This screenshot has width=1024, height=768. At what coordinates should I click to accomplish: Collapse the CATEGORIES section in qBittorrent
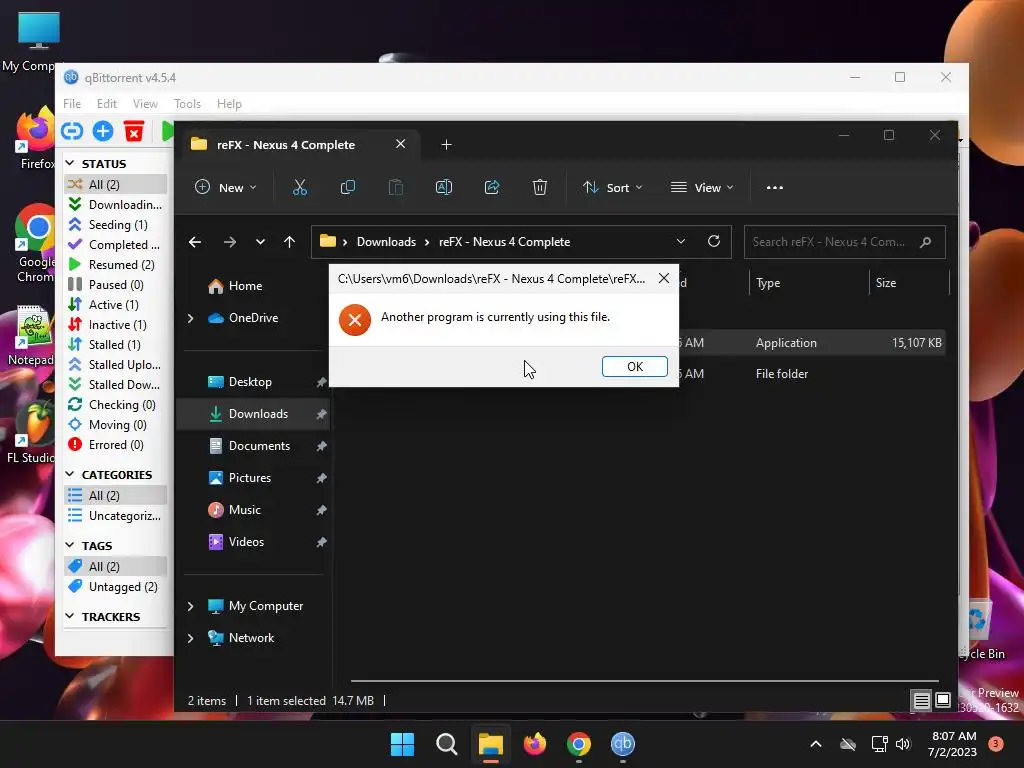70,474
